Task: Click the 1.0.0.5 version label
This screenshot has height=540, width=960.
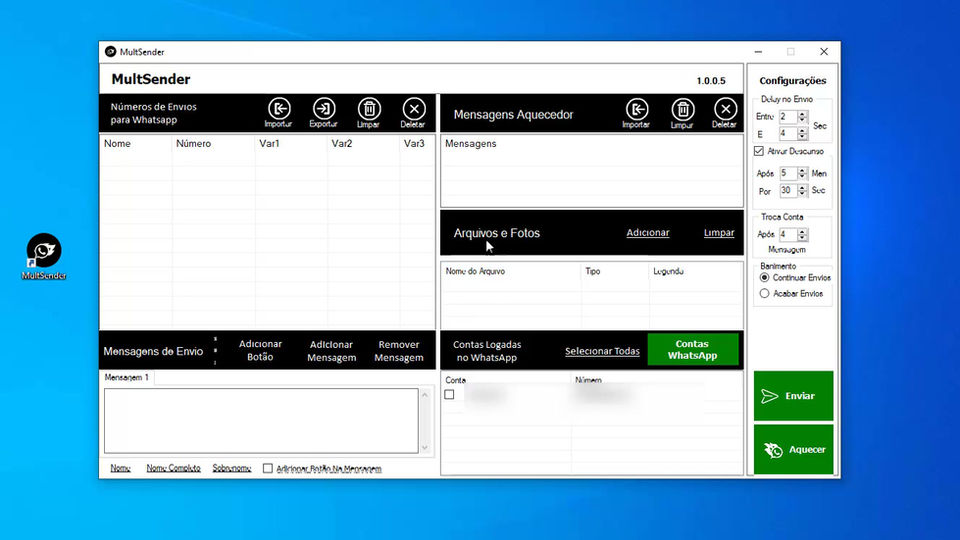Action: coord(711,81)
